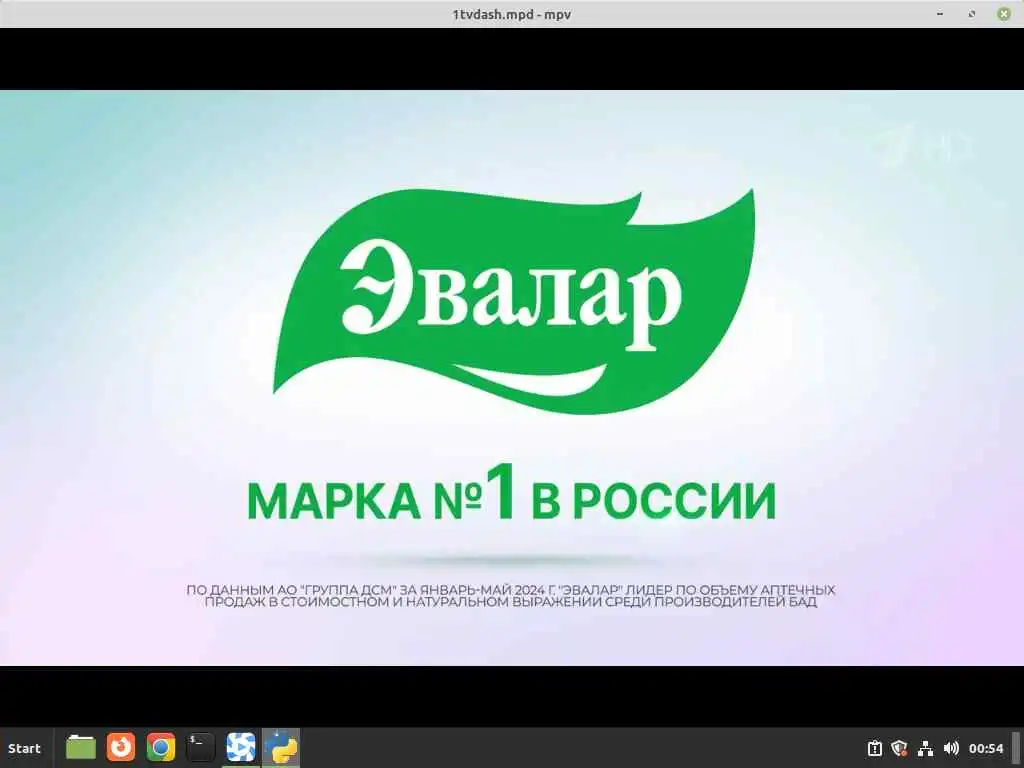Image resolution: width=1024 pixels, height=768 pixels.
Task: Maximize the mpv window
Action: pos(972,14)
